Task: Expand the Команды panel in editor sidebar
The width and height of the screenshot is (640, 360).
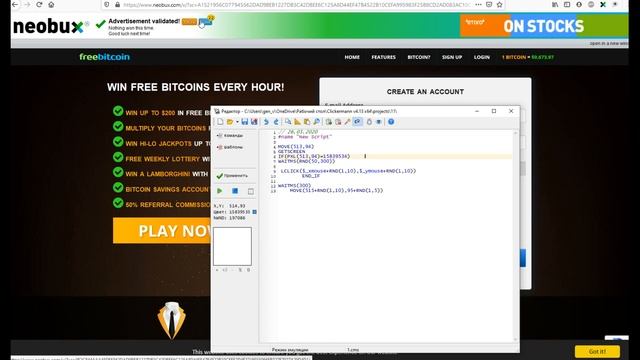Action: [x=231, y=136]
